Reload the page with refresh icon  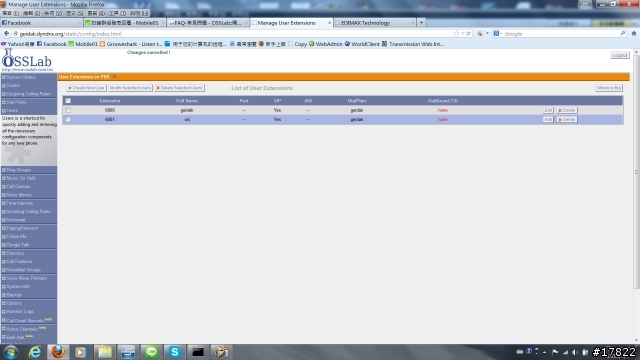click(x=469, y=33)
